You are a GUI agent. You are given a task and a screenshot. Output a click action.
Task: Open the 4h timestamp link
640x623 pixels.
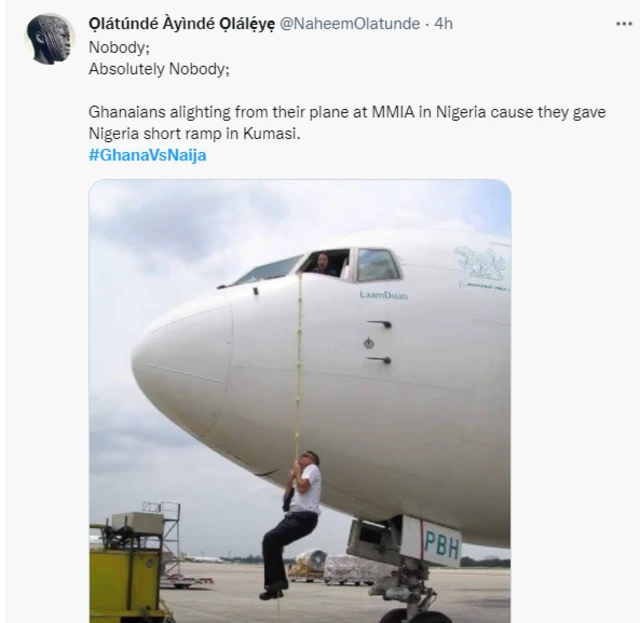[x=443, y=24]
